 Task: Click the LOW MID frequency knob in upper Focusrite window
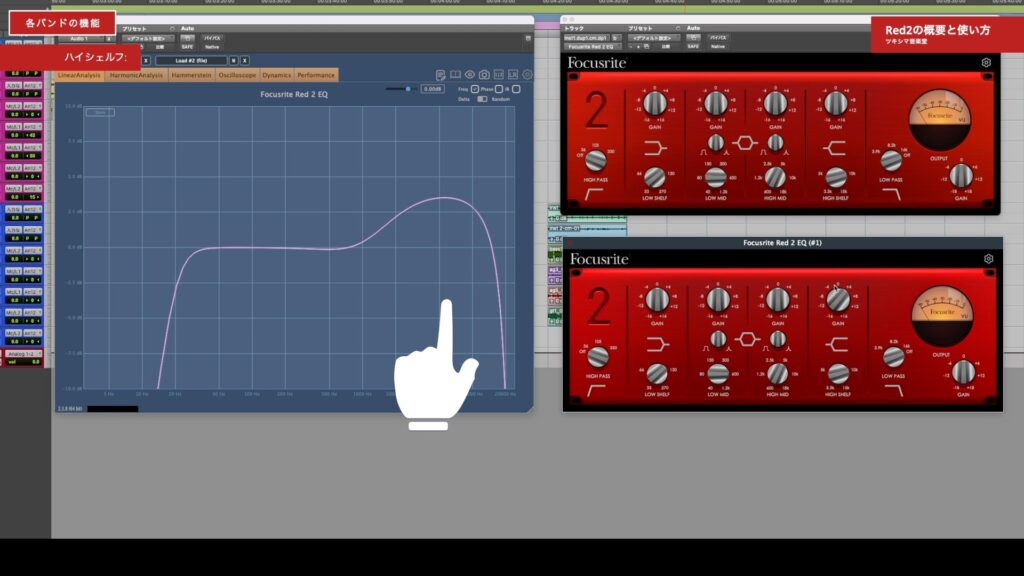pyautogui.click(x=715, y=177)
